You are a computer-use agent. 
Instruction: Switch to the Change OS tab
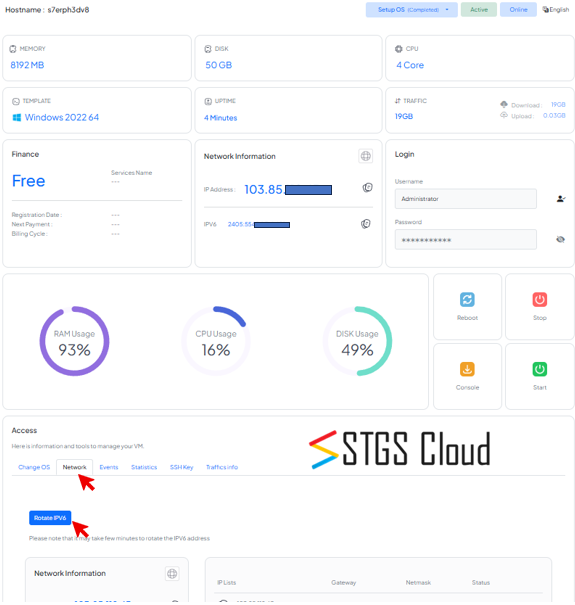(34, 467)
